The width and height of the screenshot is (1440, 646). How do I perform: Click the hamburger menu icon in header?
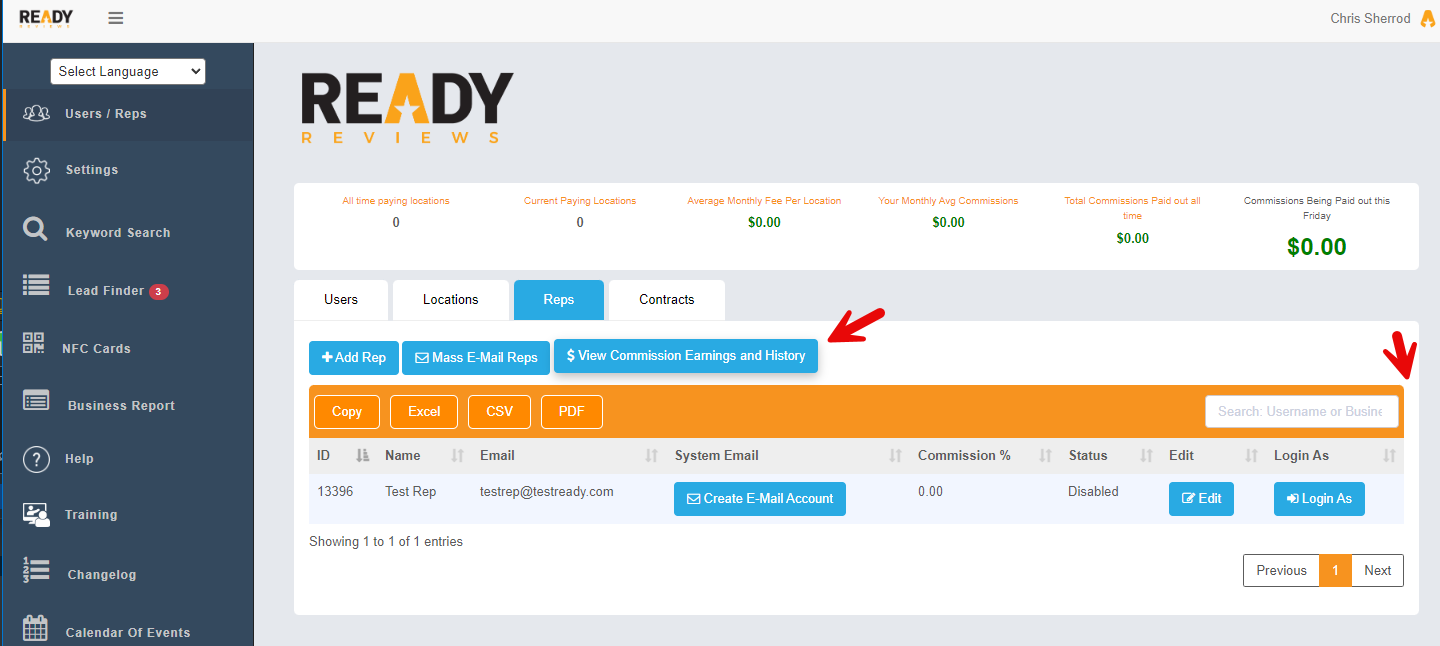click(116, 18)
